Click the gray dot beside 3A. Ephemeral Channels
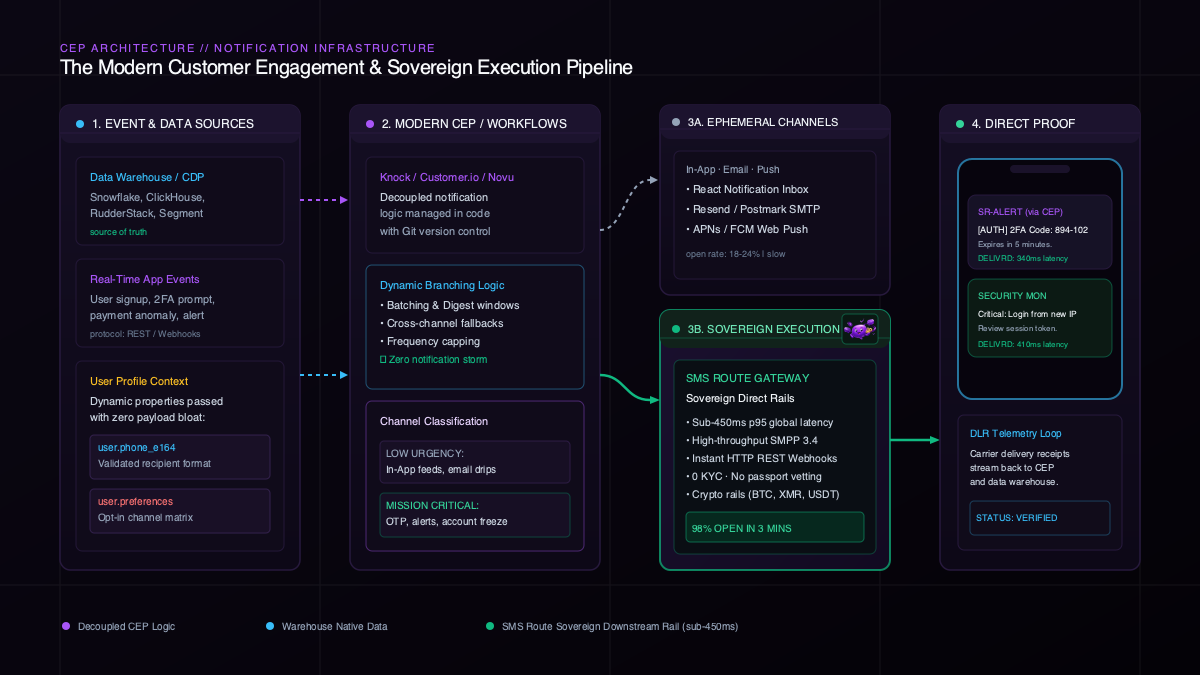Viewport: 1200px width, 675px height. [x=676, y=122]
